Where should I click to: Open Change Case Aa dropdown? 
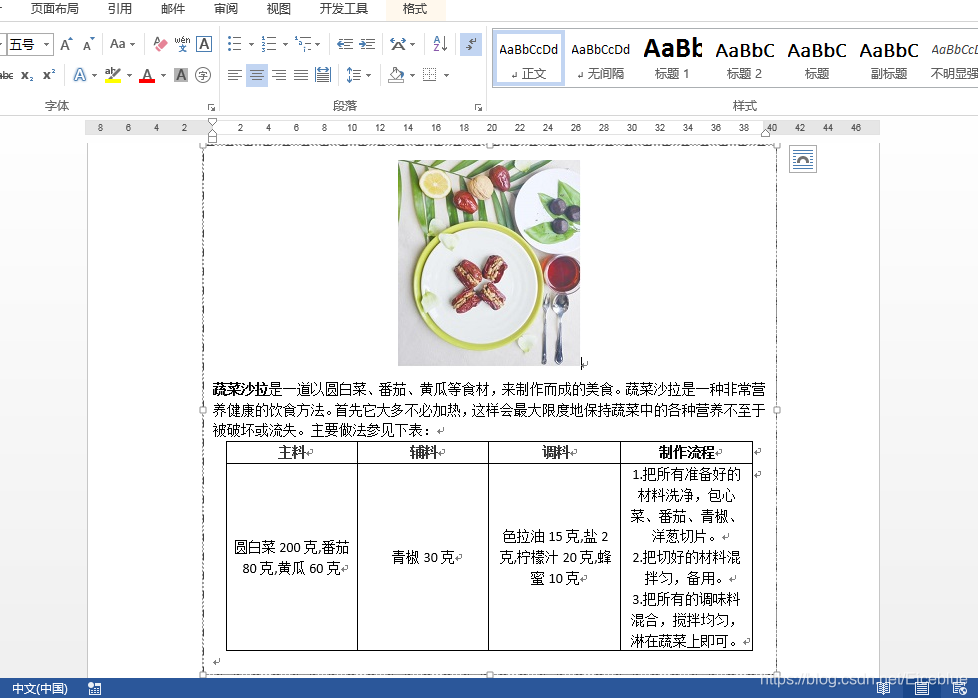122,44
